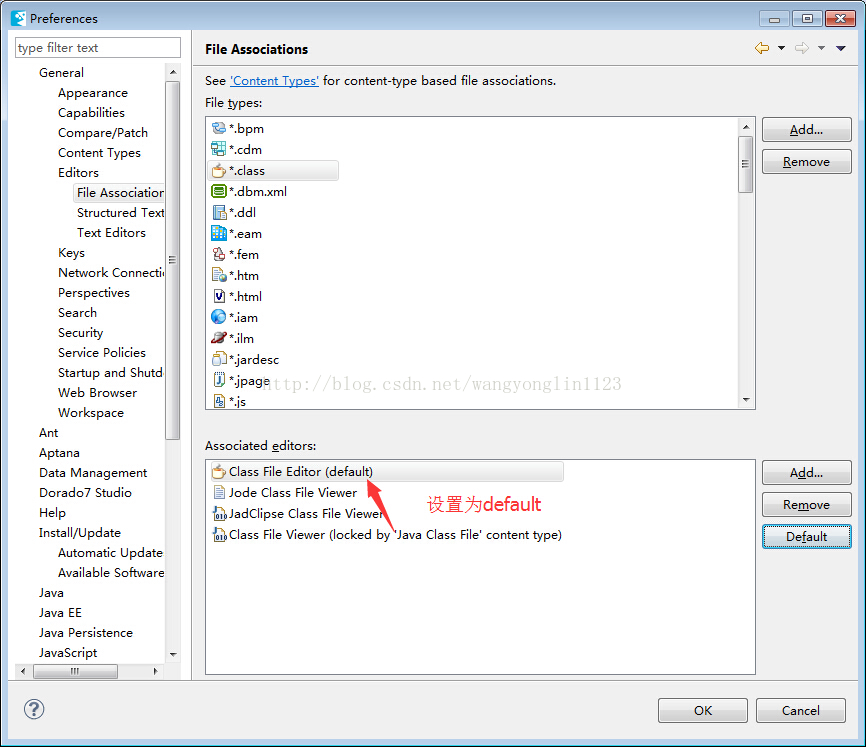
Task: Click the back navigation arrow icon
Action: [762, 48]
